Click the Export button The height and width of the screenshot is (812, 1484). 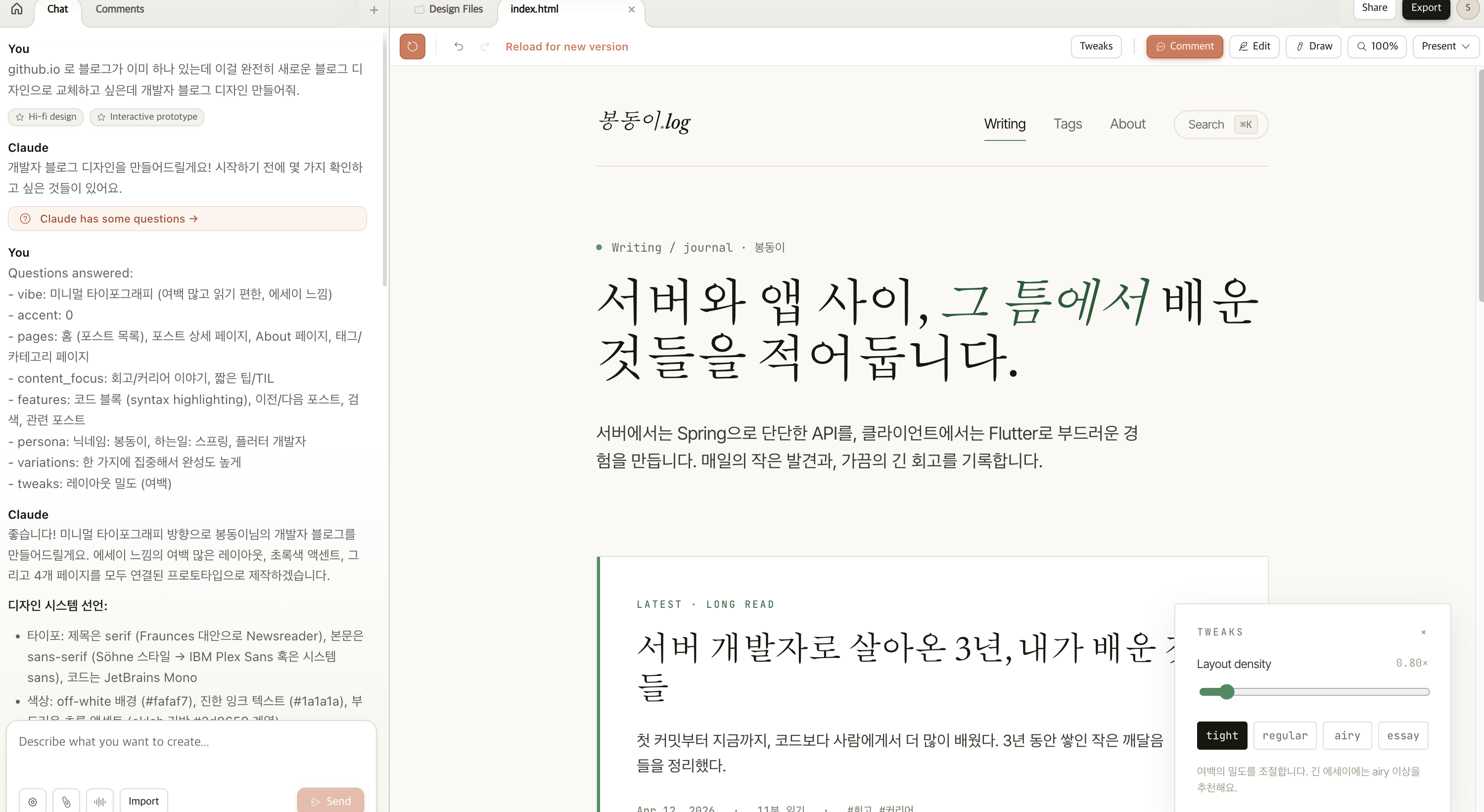[x=1426, y=8]
